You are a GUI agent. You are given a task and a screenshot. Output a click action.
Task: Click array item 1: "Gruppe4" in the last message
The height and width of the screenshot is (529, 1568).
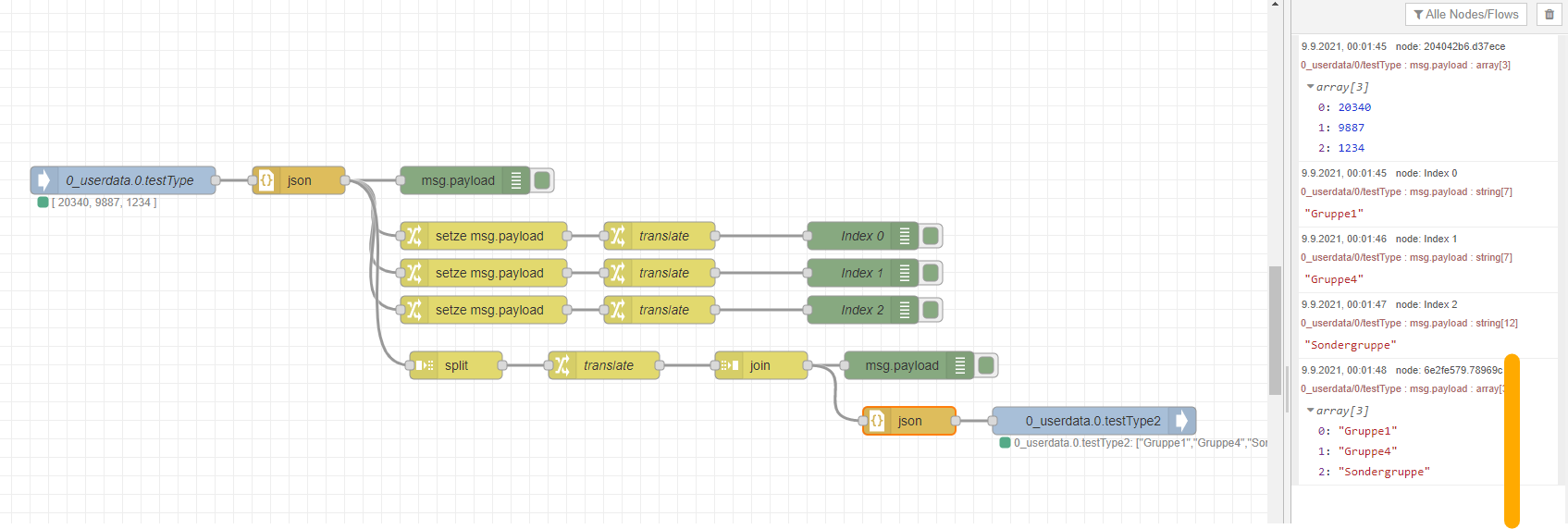(1357, 451)
